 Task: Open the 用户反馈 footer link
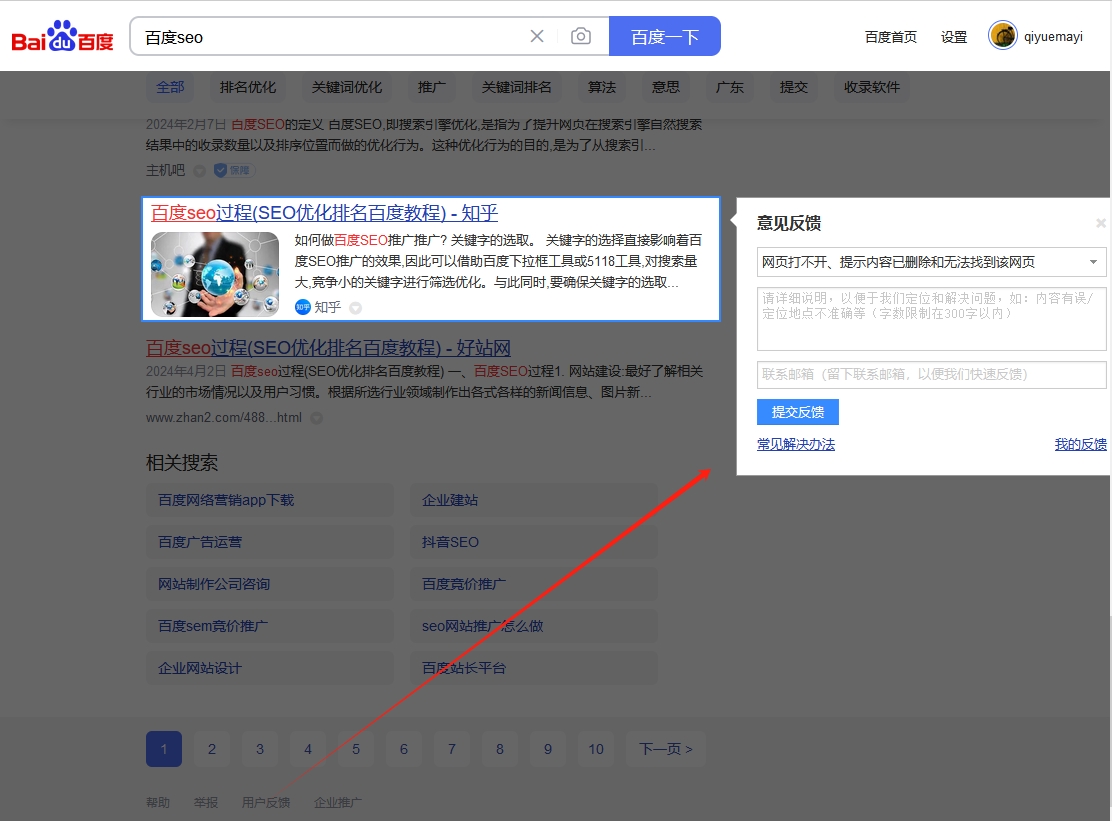(x=266, y=803)
